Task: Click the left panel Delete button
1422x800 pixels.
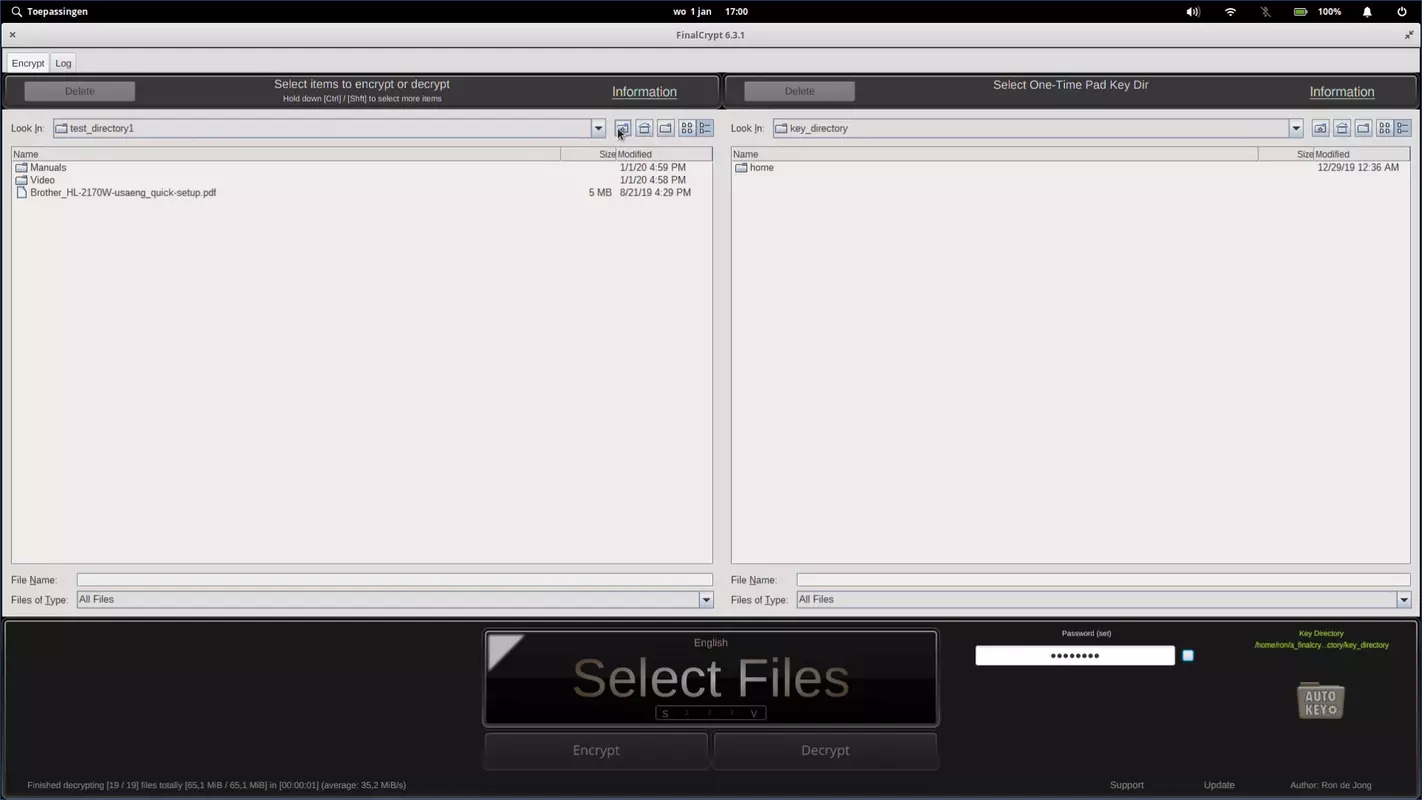Action: 80,91
